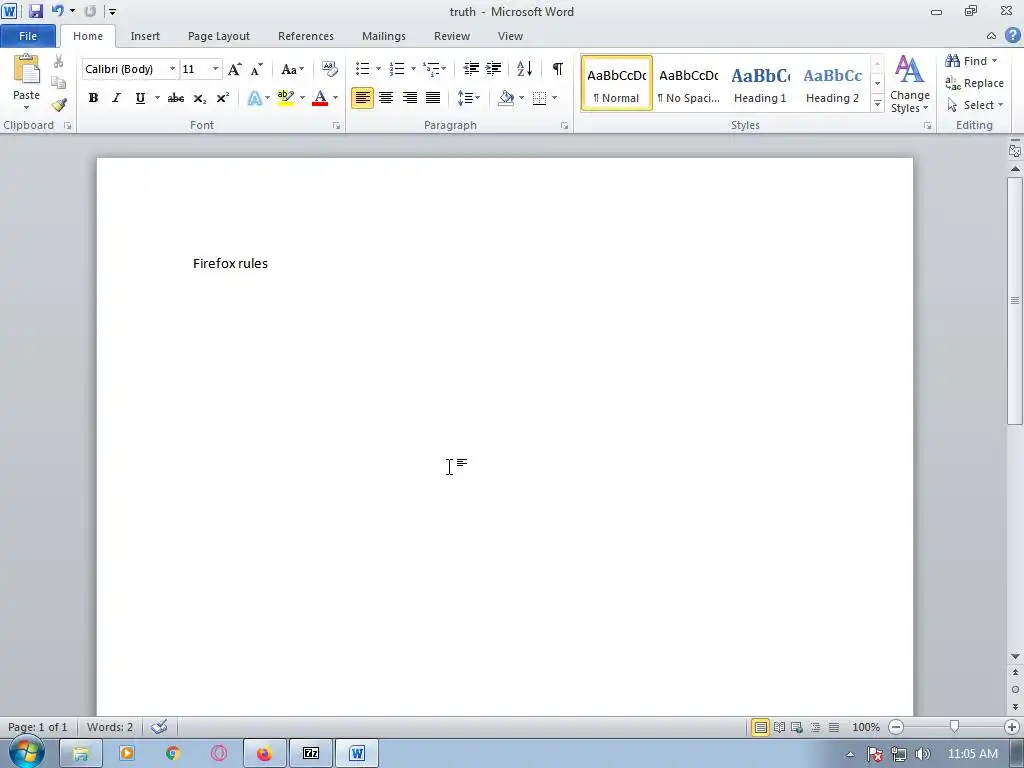Click after the text 'Firefox rules'
1024x768 pixels.
(269, 263)
